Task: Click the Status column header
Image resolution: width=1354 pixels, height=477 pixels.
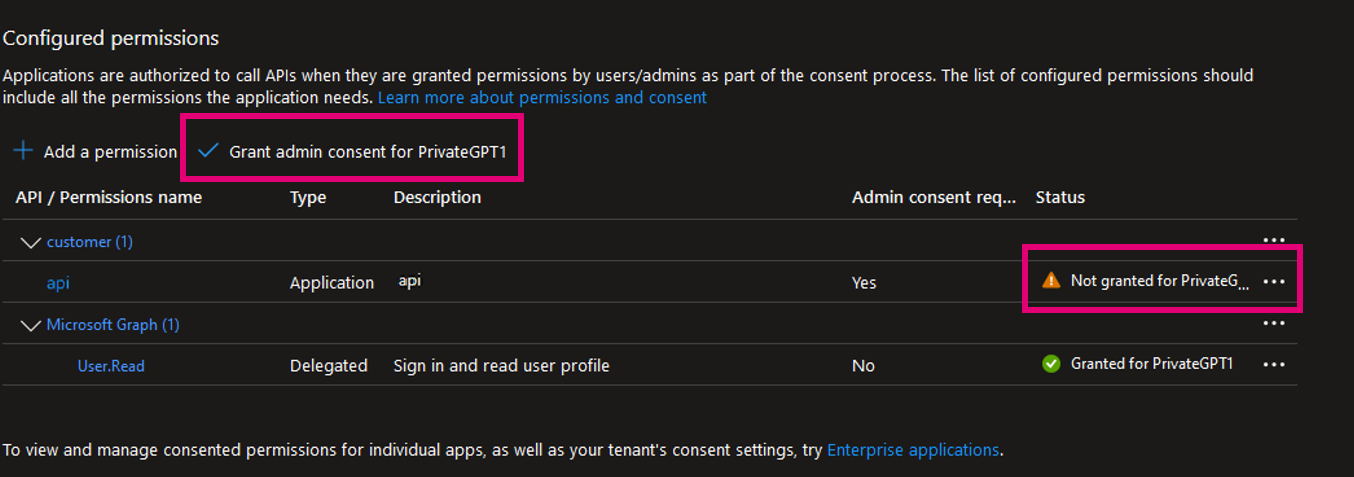Action: (x=1060, y=197)
